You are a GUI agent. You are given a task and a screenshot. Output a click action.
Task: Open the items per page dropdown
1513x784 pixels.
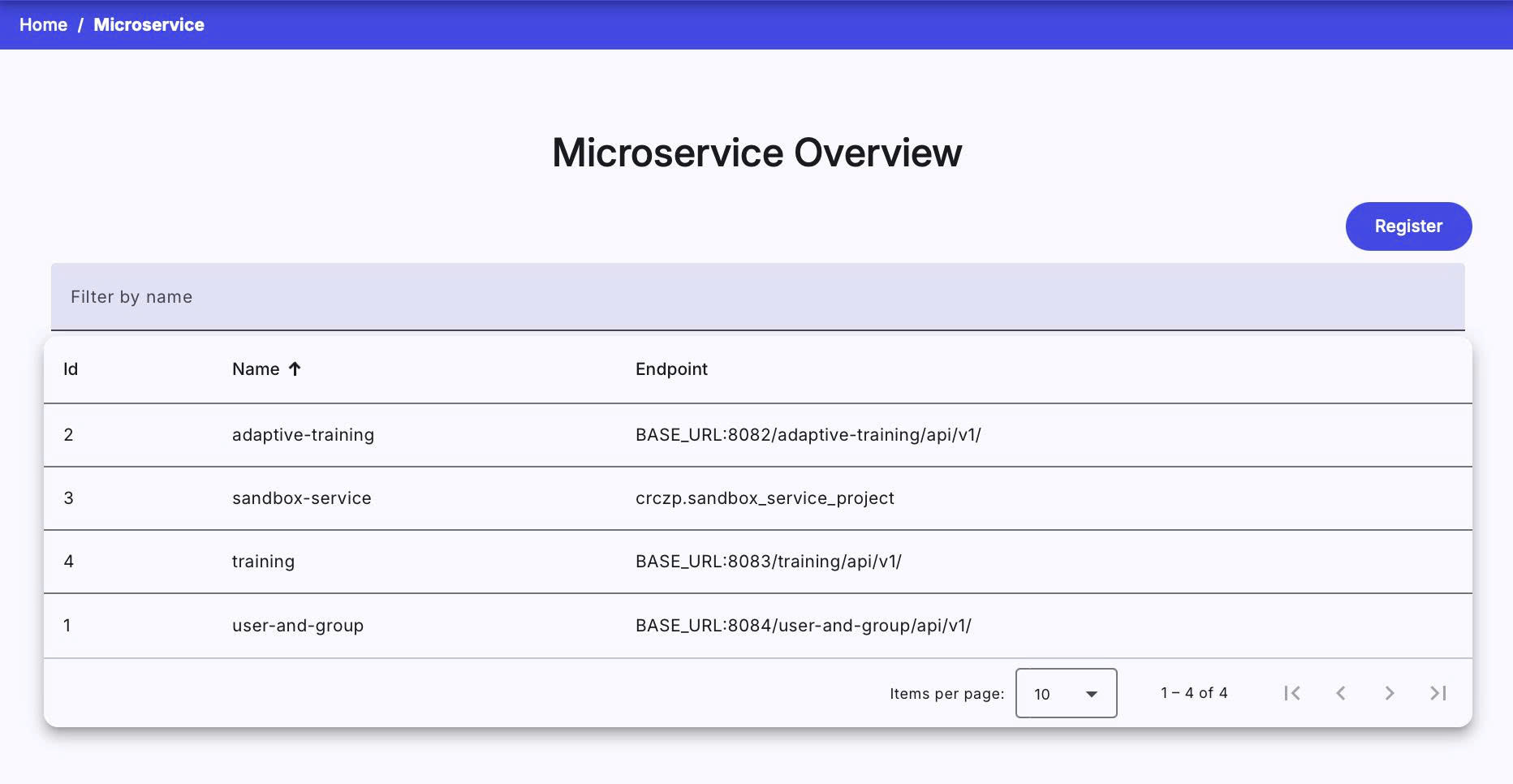click(x=1066, y=693)
